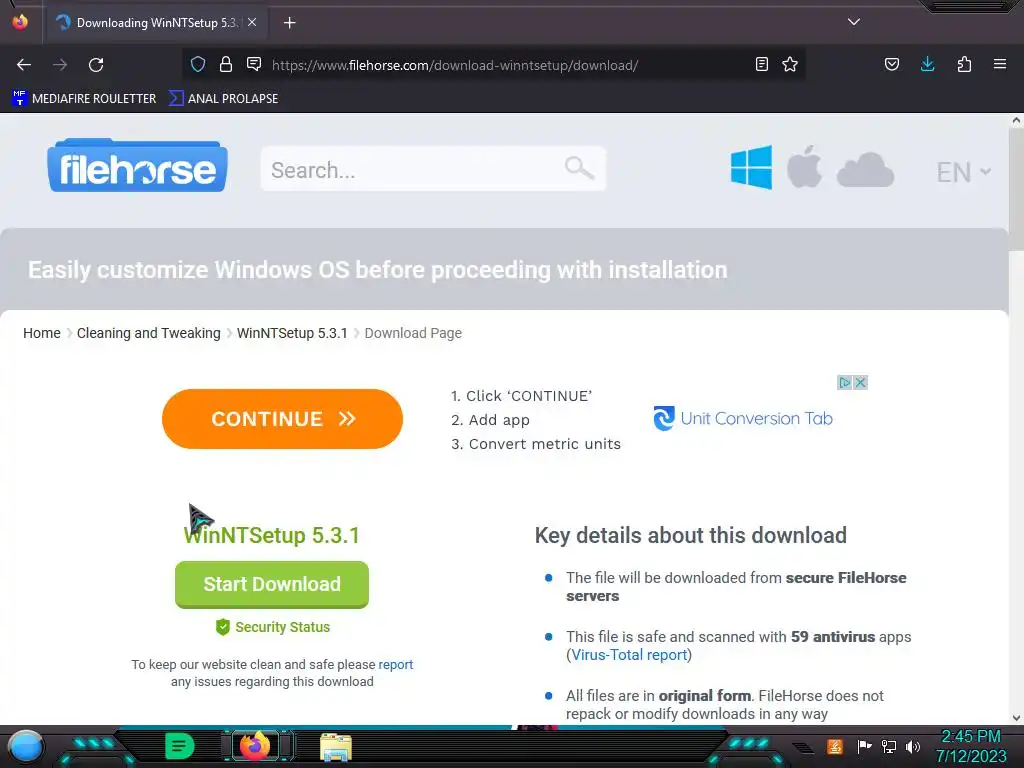The height and width of the screenshot is (768, 1024).
Task: Choose the cloud web apps icon
Action: (x=865, y=170)
